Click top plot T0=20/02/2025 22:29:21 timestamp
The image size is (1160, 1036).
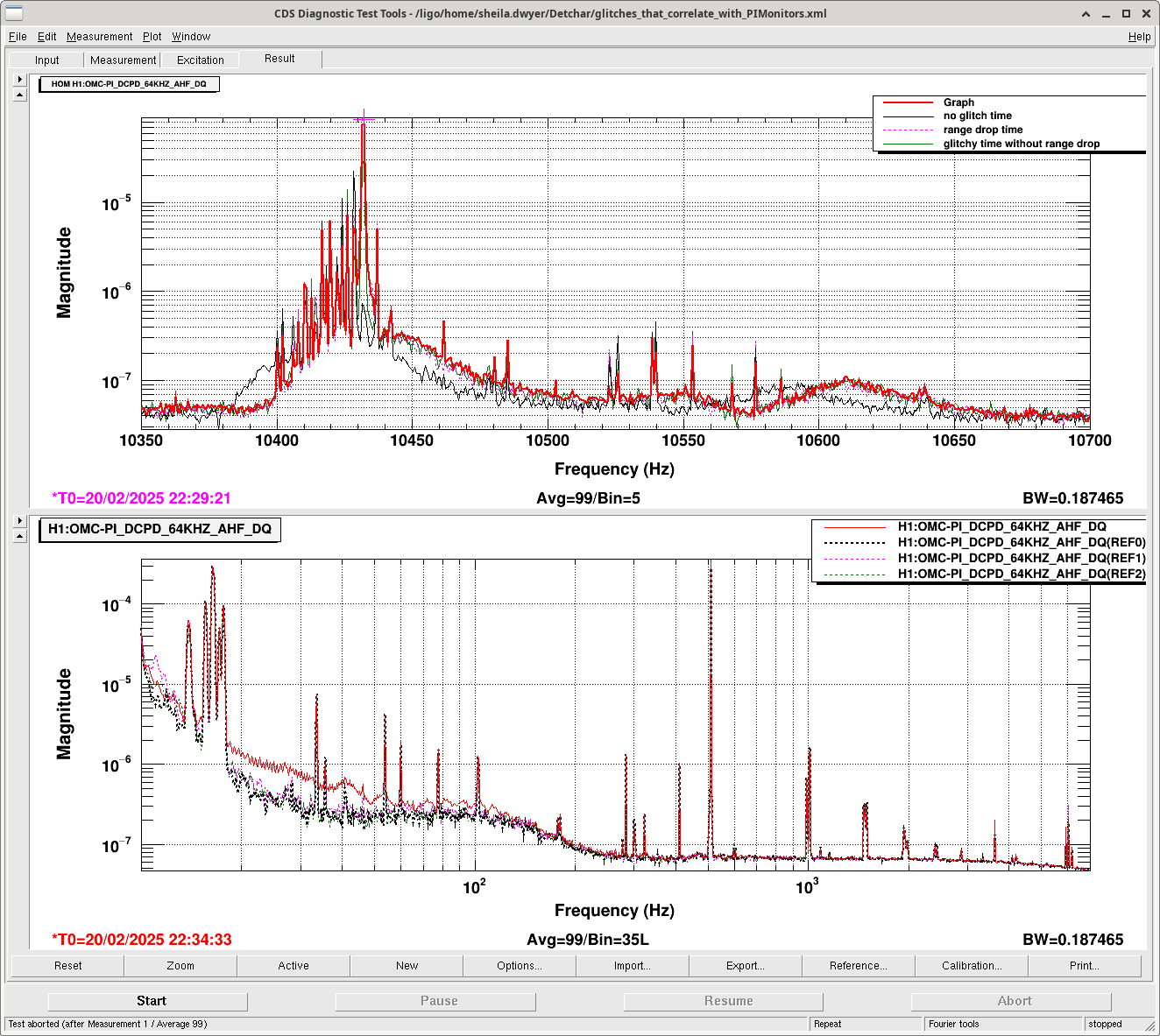(x=141, y=498)
